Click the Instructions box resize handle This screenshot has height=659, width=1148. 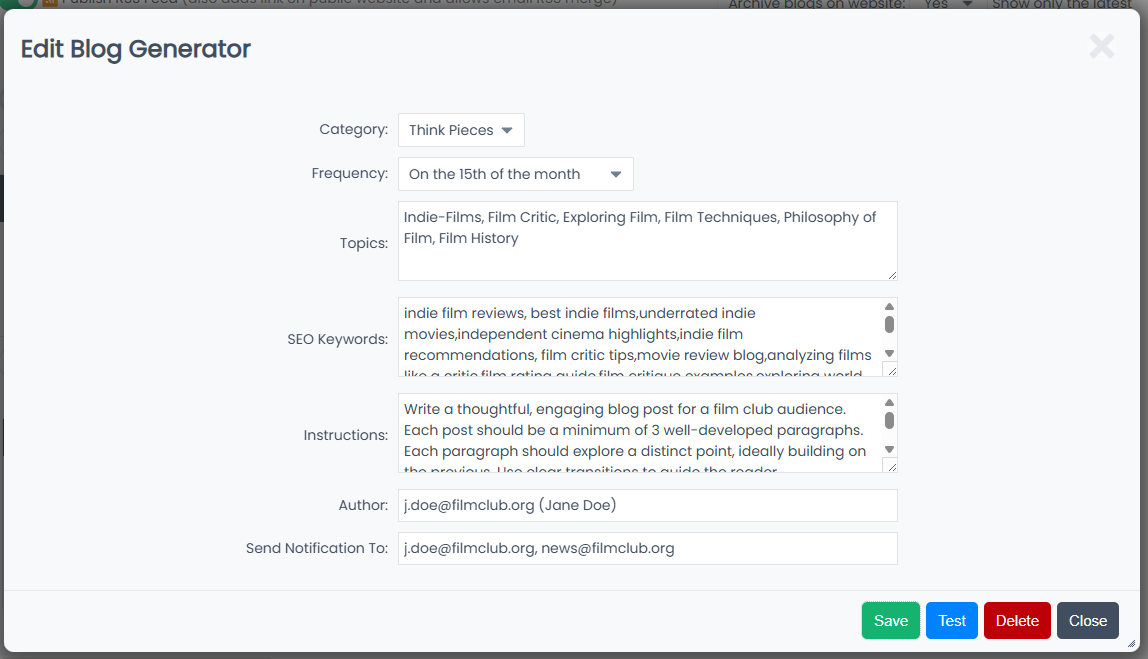[890, 466]
